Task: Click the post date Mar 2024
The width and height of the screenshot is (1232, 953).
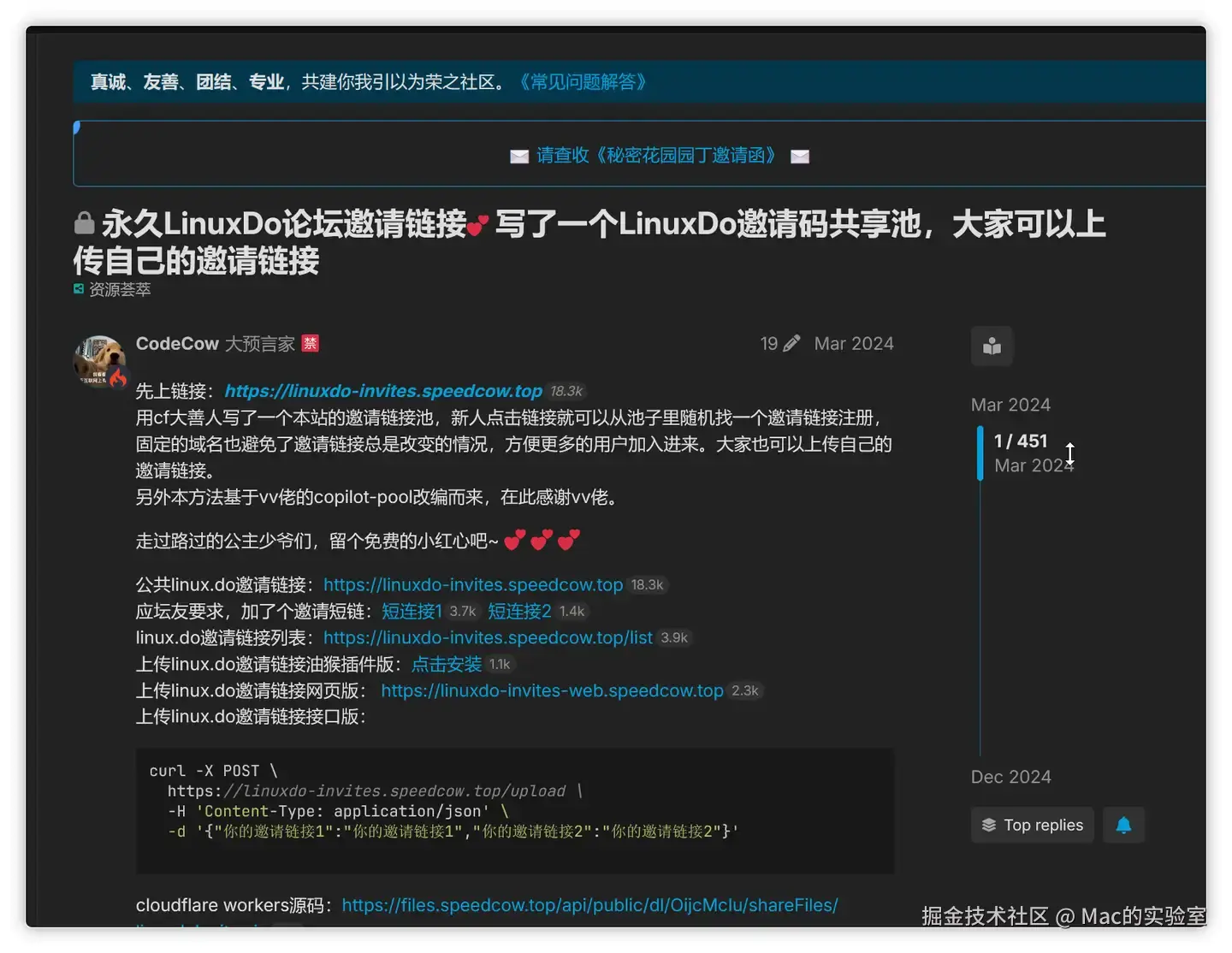Action: click(x=854, y=343)
